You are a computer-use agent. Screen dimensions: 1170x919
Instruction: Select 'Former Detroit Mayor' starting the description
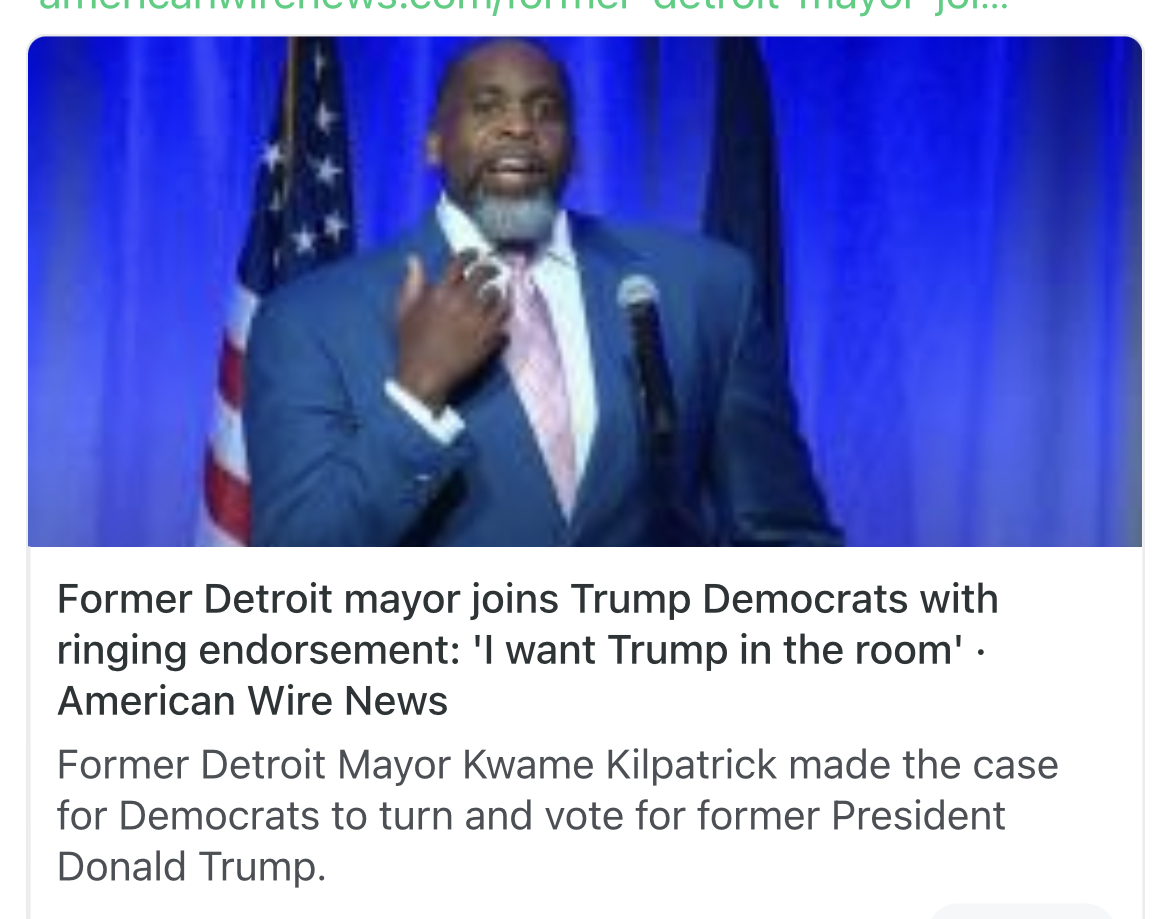click(x=191, y=765)
